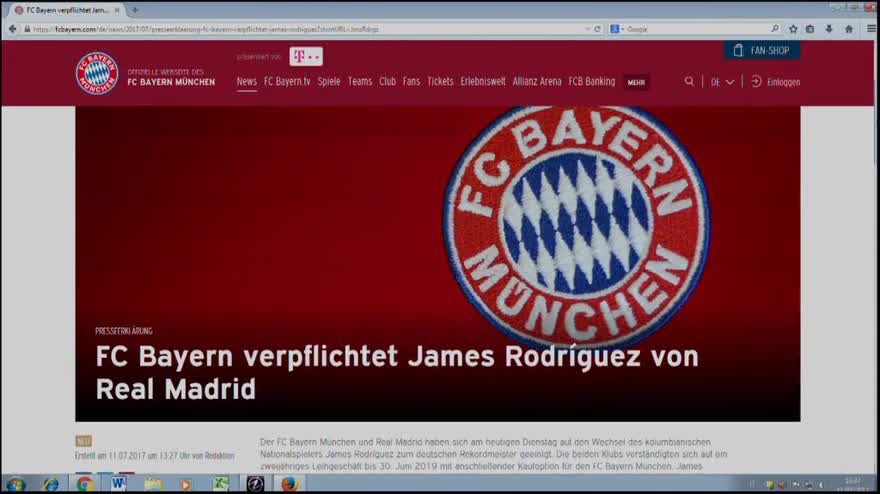Screen dimensions: 880x494
Task: Click the FAN-SHOP button
Action: coord(761,50)
